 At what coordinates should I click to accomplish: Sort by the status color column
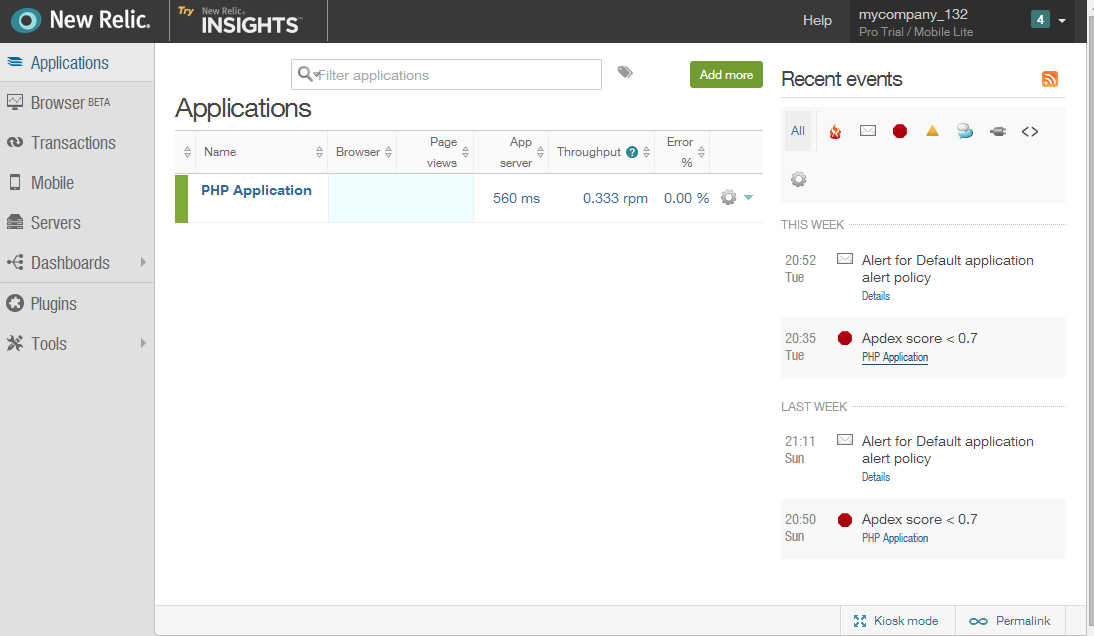click(186, 152)
